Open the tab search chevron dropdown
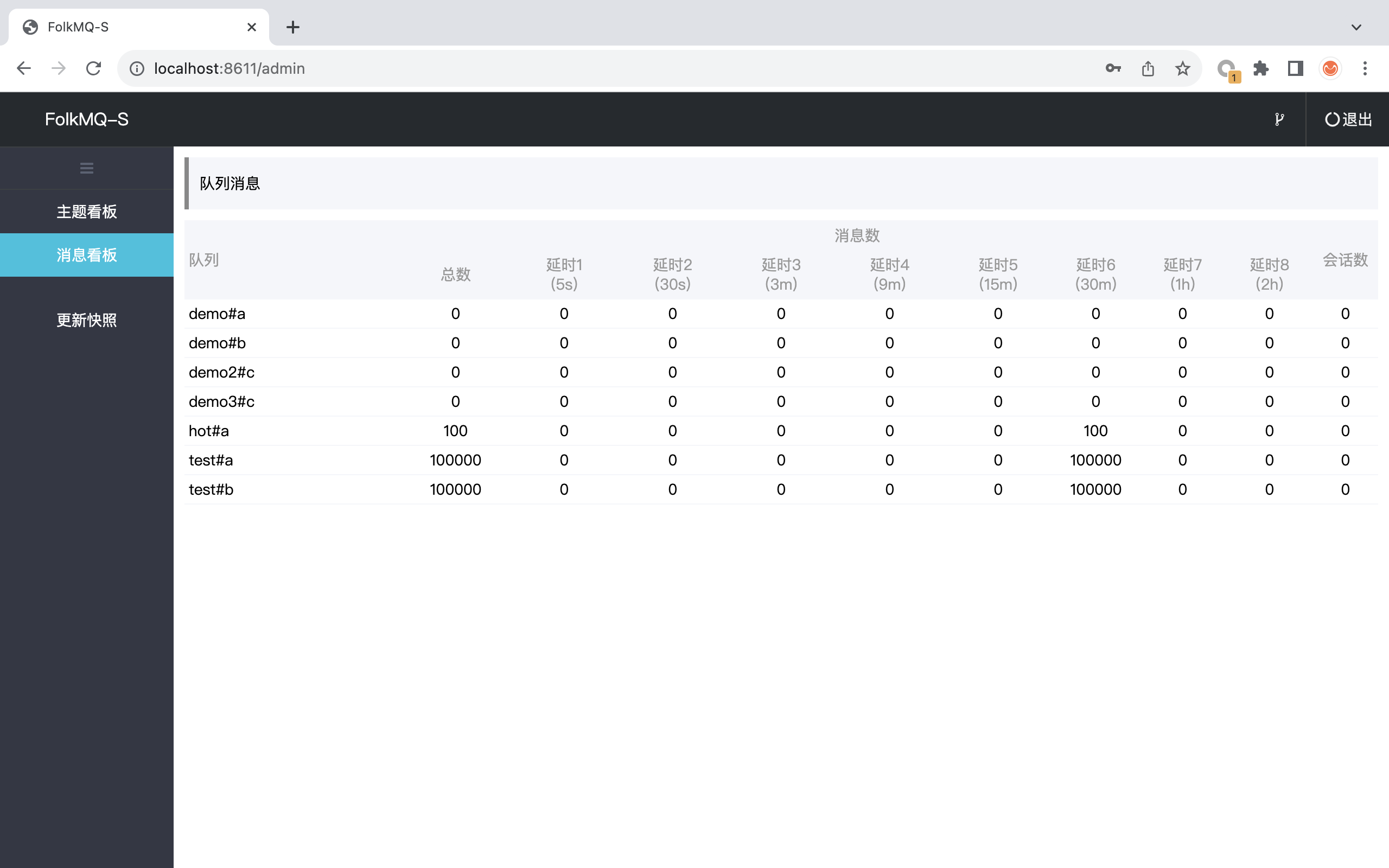Viewport: 1389px width, 868px height. pyautogui.click(x=1356, y=27)
